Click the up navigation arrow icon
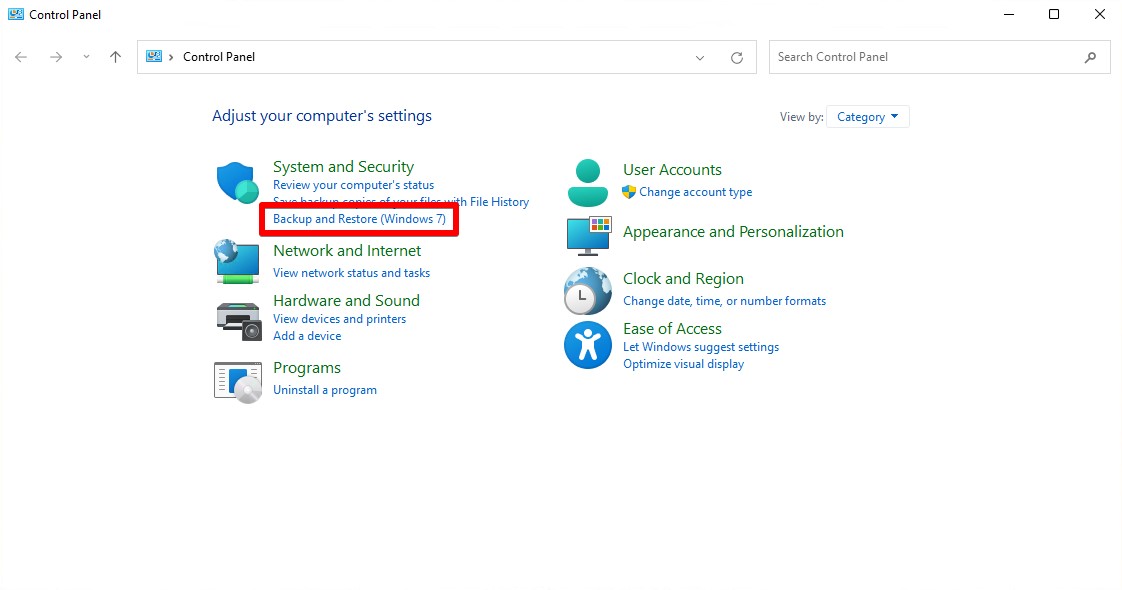1122x590 pixels. [x=115, y=57]
